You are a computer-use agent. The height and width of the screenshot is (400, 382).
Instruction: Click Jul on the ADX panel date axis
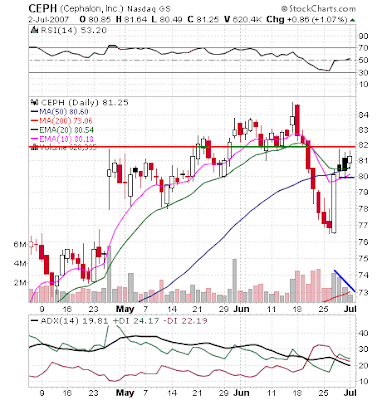coord(350,393)
